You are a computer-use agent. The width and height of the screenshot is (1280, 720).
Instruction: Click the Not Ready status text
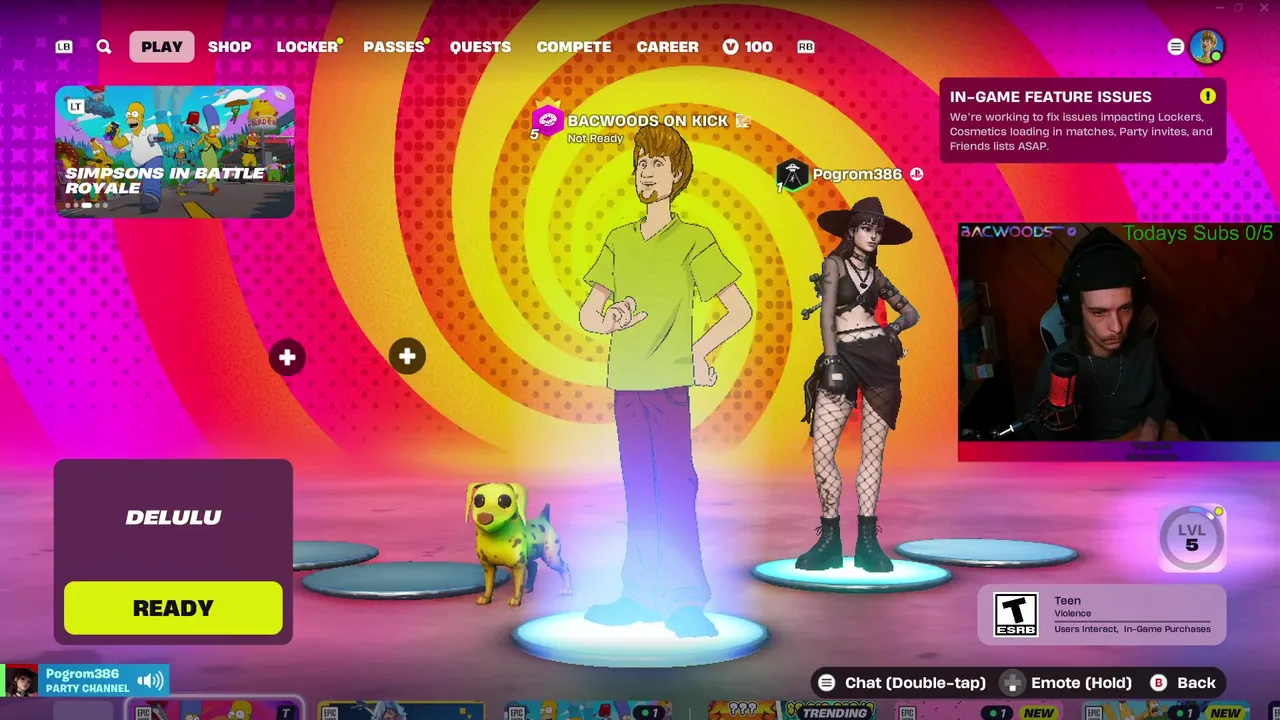click(595, 138)
